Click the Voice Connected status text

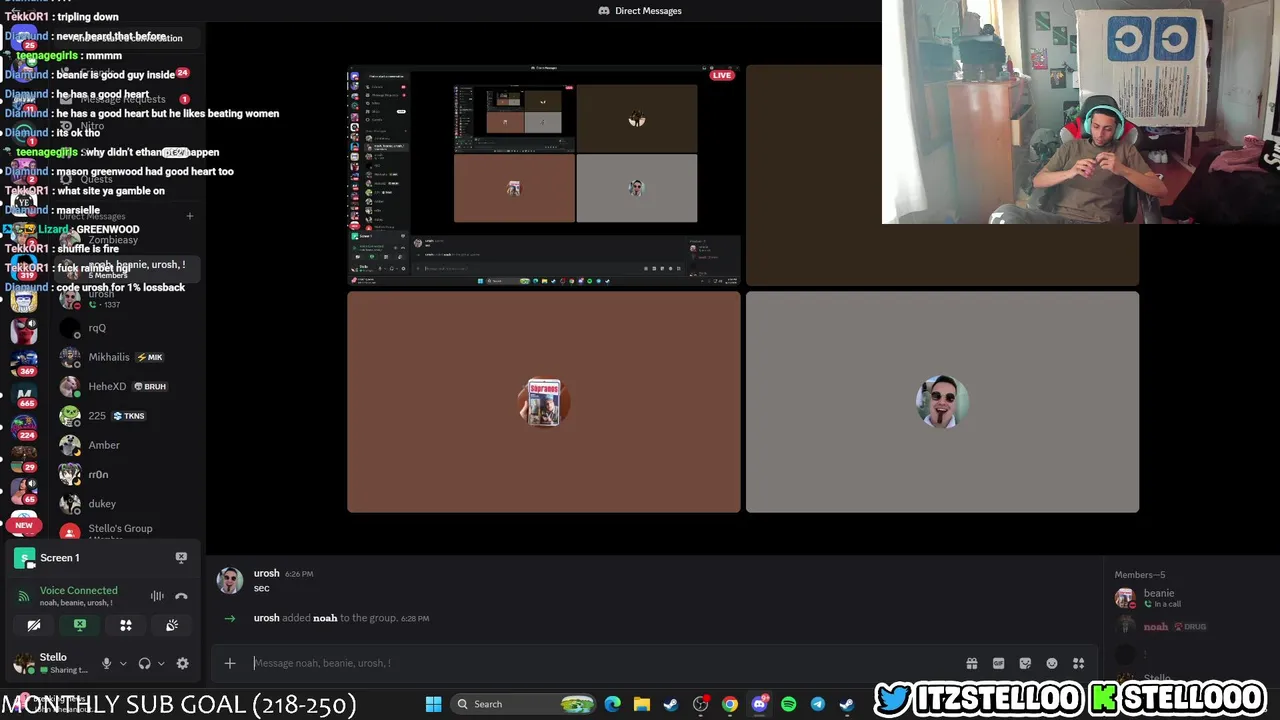pyautogui.click(x=78, y=590)
